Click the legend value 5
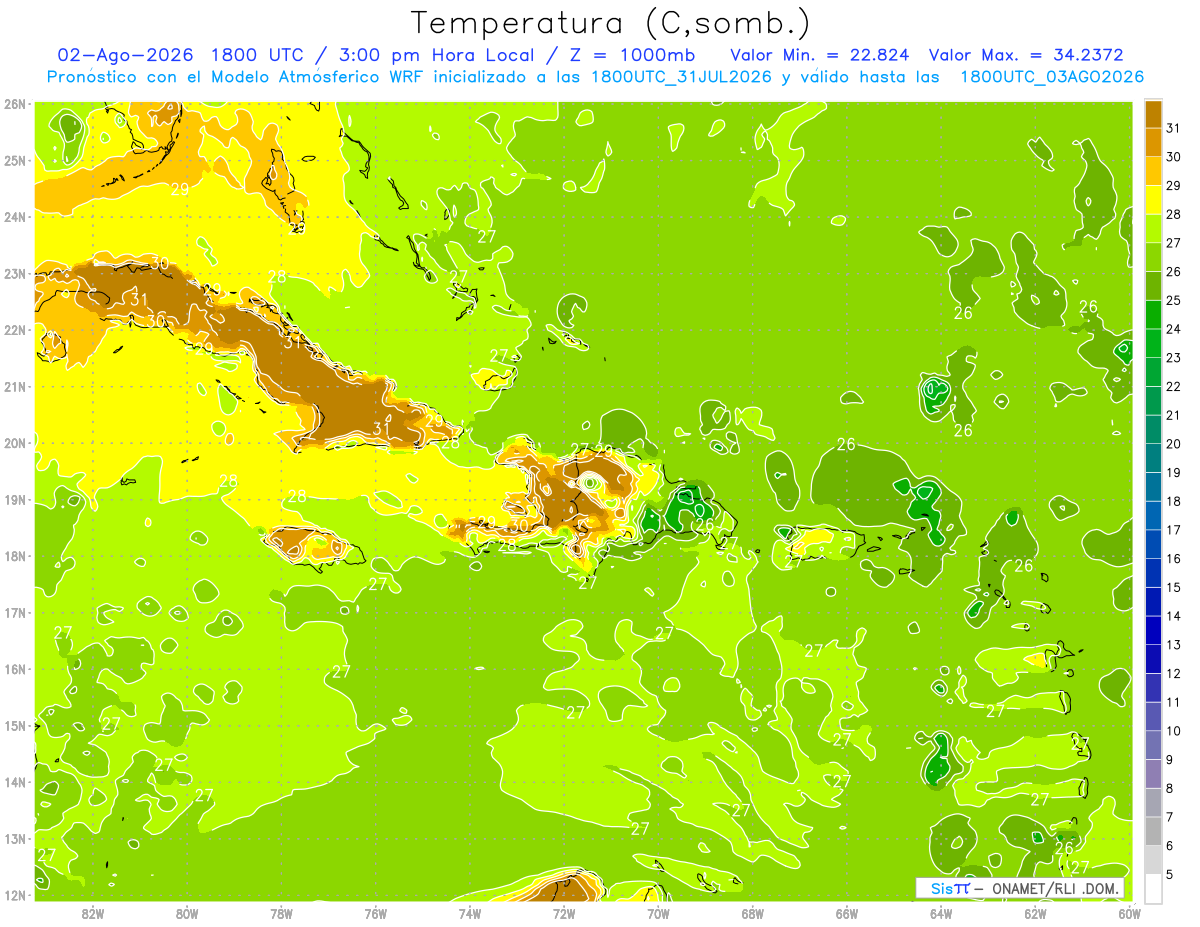 [1170, 875]
